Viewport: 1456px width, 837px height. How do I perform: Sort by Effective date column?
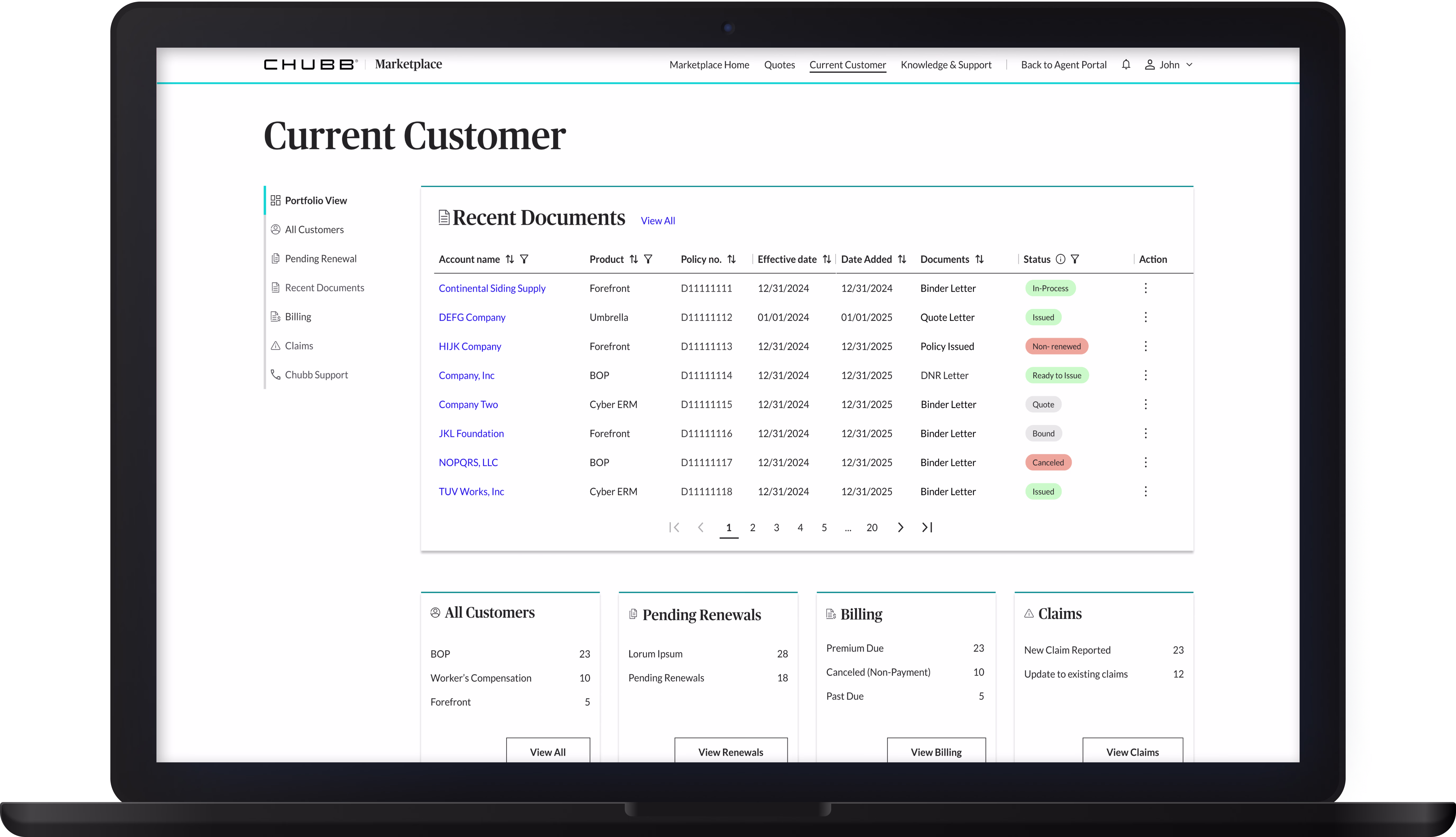[x=827, y=259]
